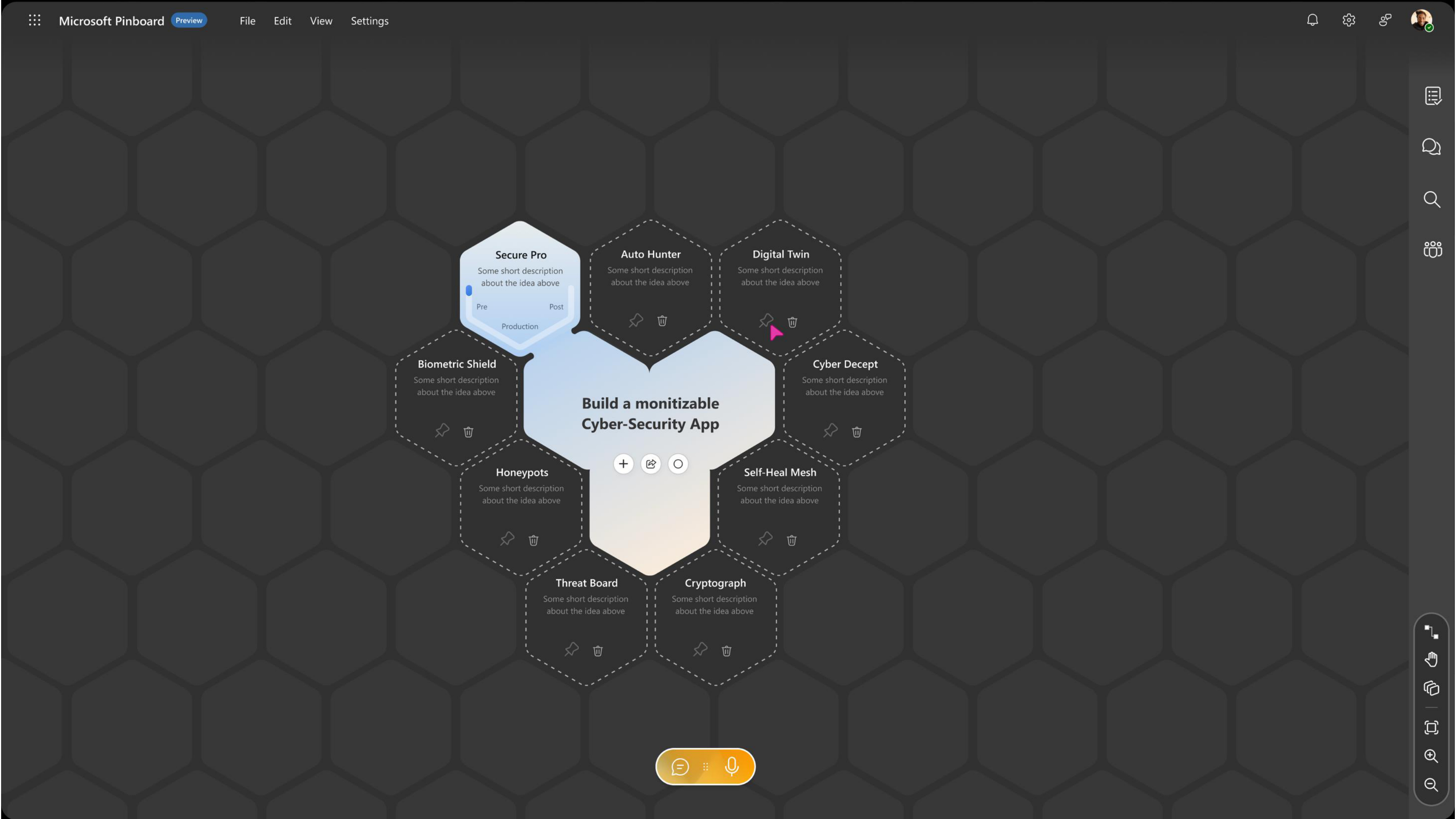Click the share button on central hexagon
The height and width of the screenshot is (819, 1456).
coord(651,464)
